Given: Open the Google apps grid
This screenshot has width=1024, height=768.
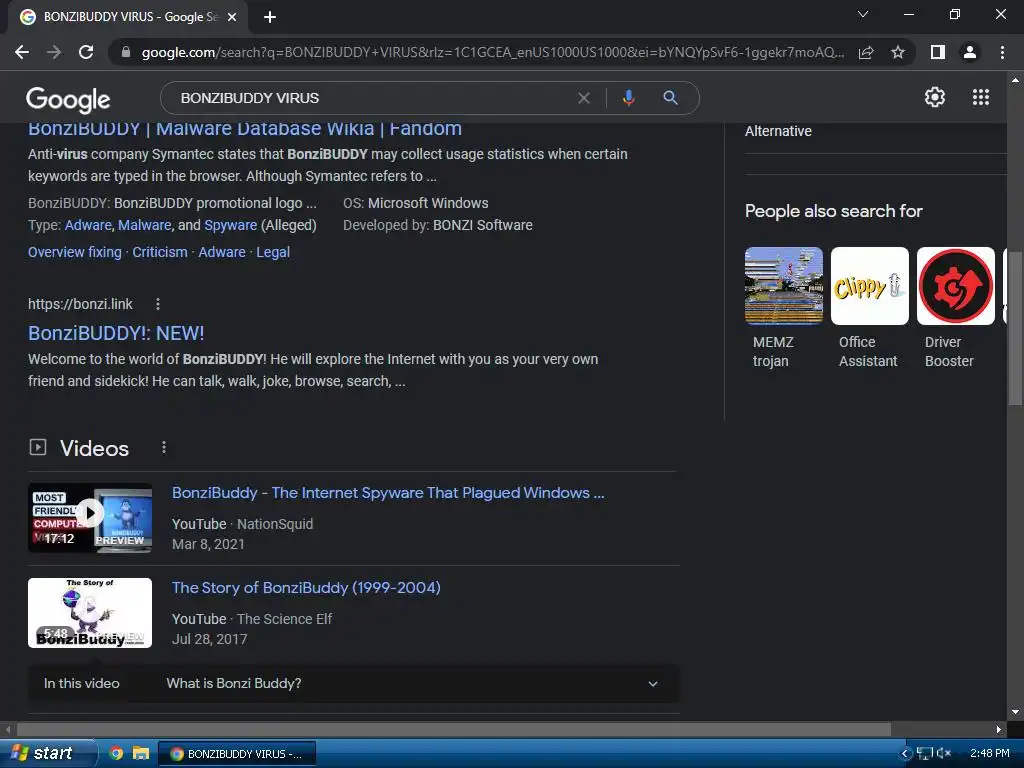Looking at the screenshot, I should pyautogui.click(x=981, y=97).
